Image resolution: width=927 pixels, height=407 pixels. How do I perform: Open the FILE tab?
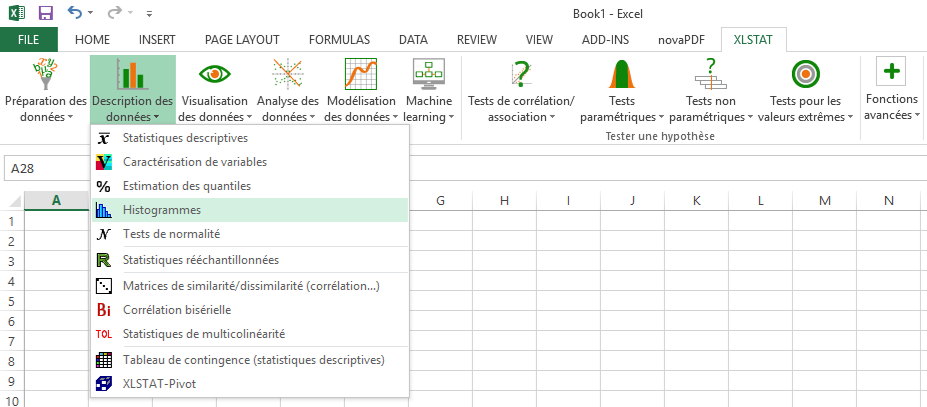pyautogui.click(x=29, y=39)
